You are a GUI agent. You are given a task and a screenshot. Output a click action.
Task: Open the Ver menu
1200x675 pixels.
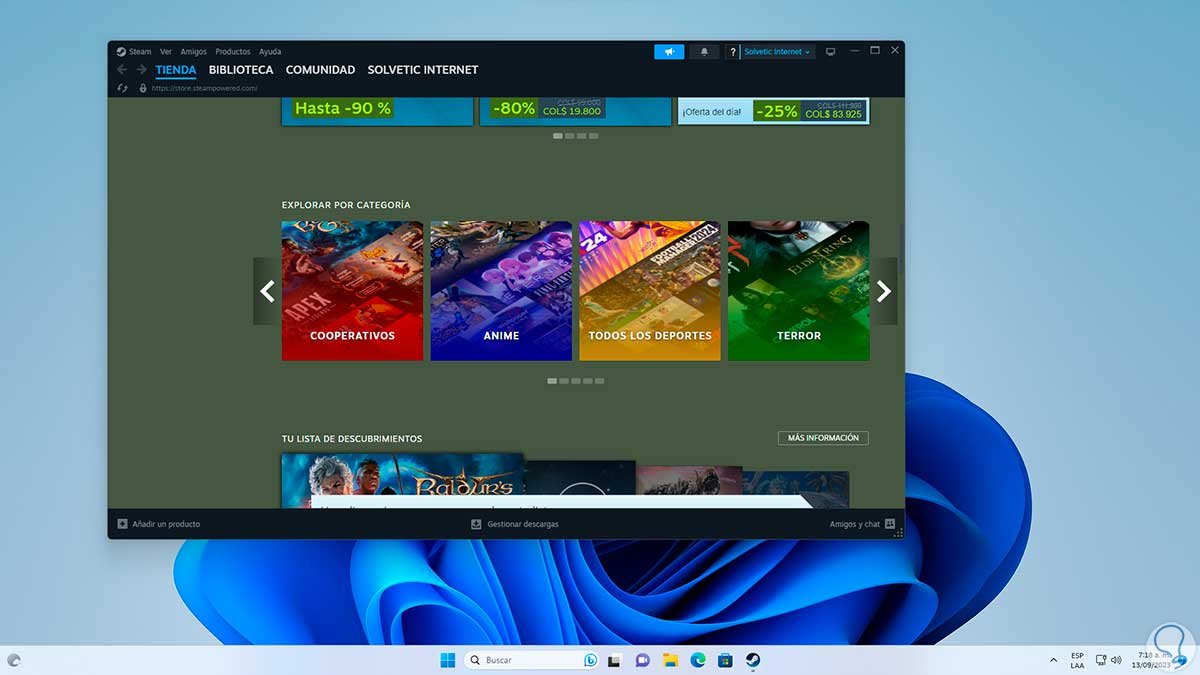click(166, 52)
